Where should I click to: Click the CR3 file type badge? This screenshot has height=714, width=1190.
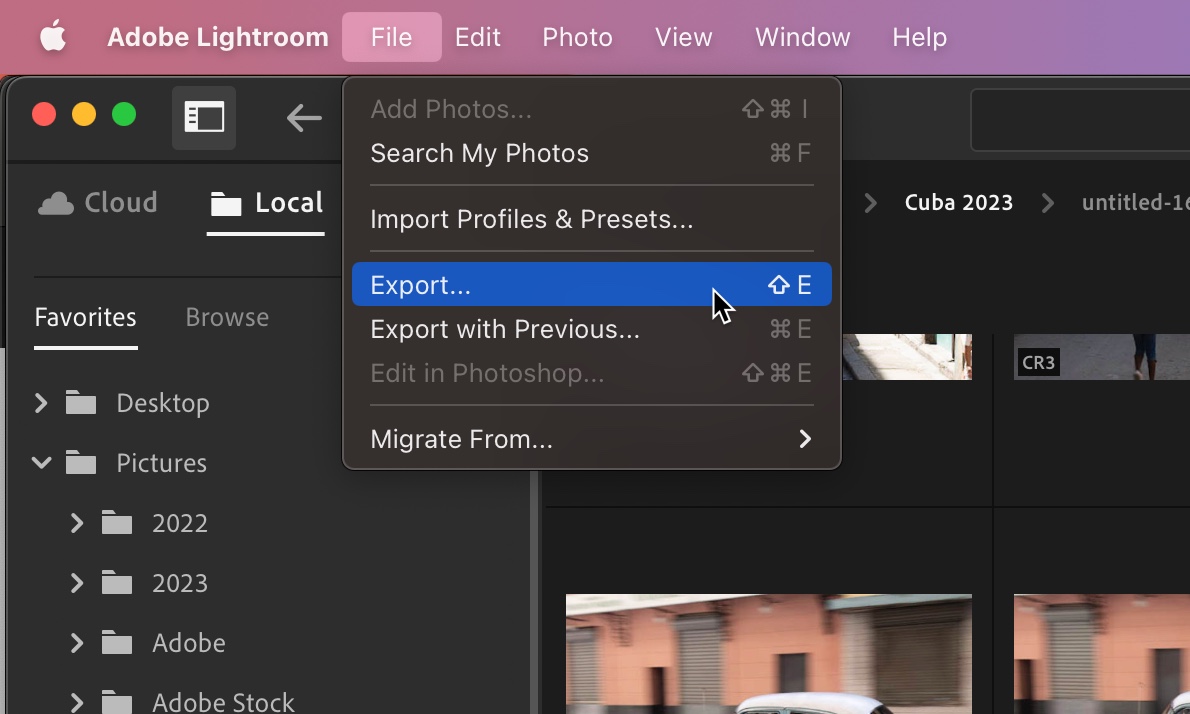[1038, 362]
